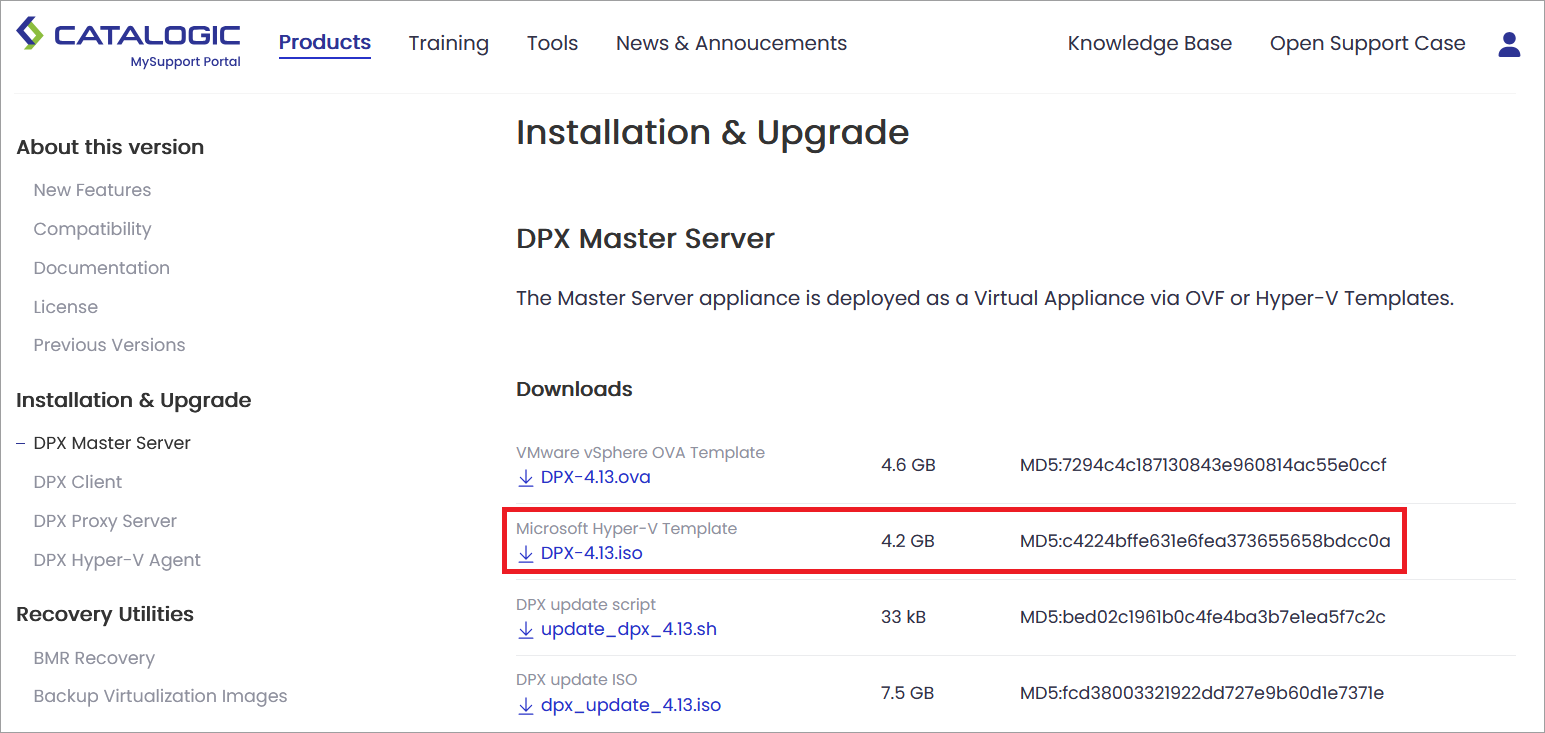This screenshot has height=733, width=1545.
Task: Click download arrow icon beside DPX-4.13.ova
Action: click(526, 478)
